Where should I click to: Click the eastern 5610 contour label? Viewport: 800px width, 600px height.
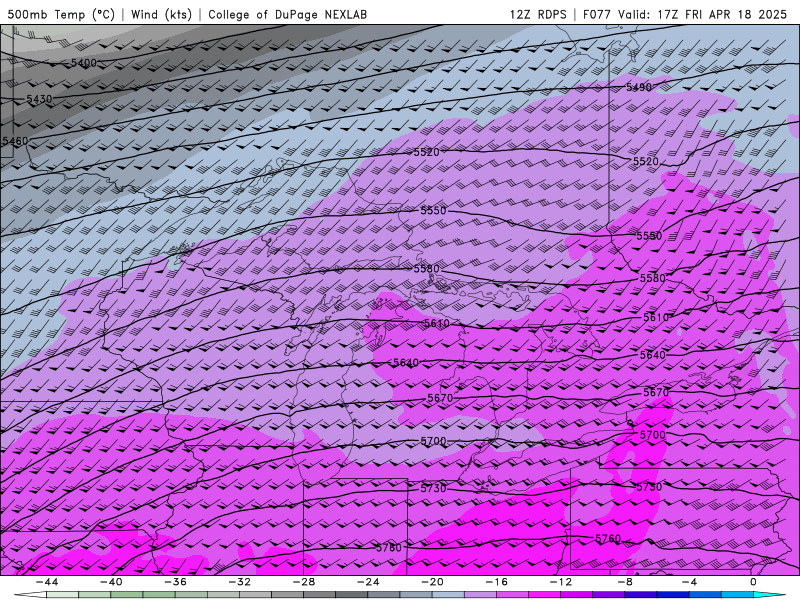[656, 317]
